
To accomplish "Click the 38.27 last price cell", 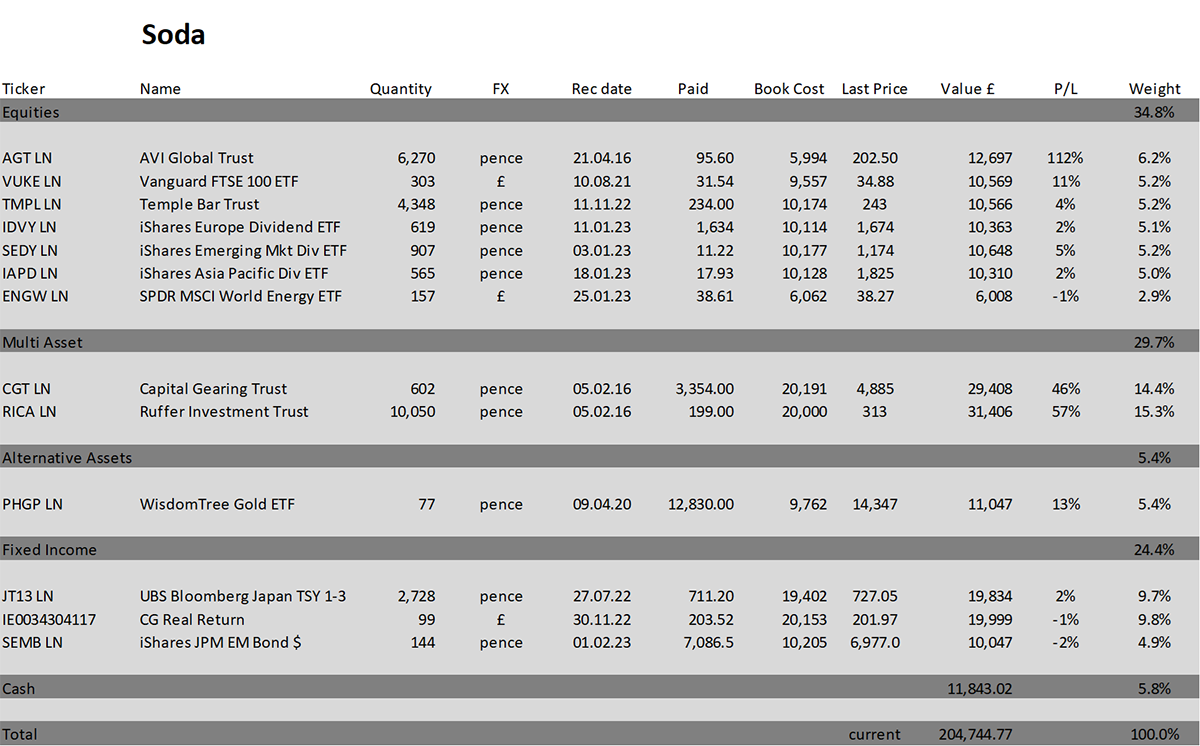I will pos(874,296).
